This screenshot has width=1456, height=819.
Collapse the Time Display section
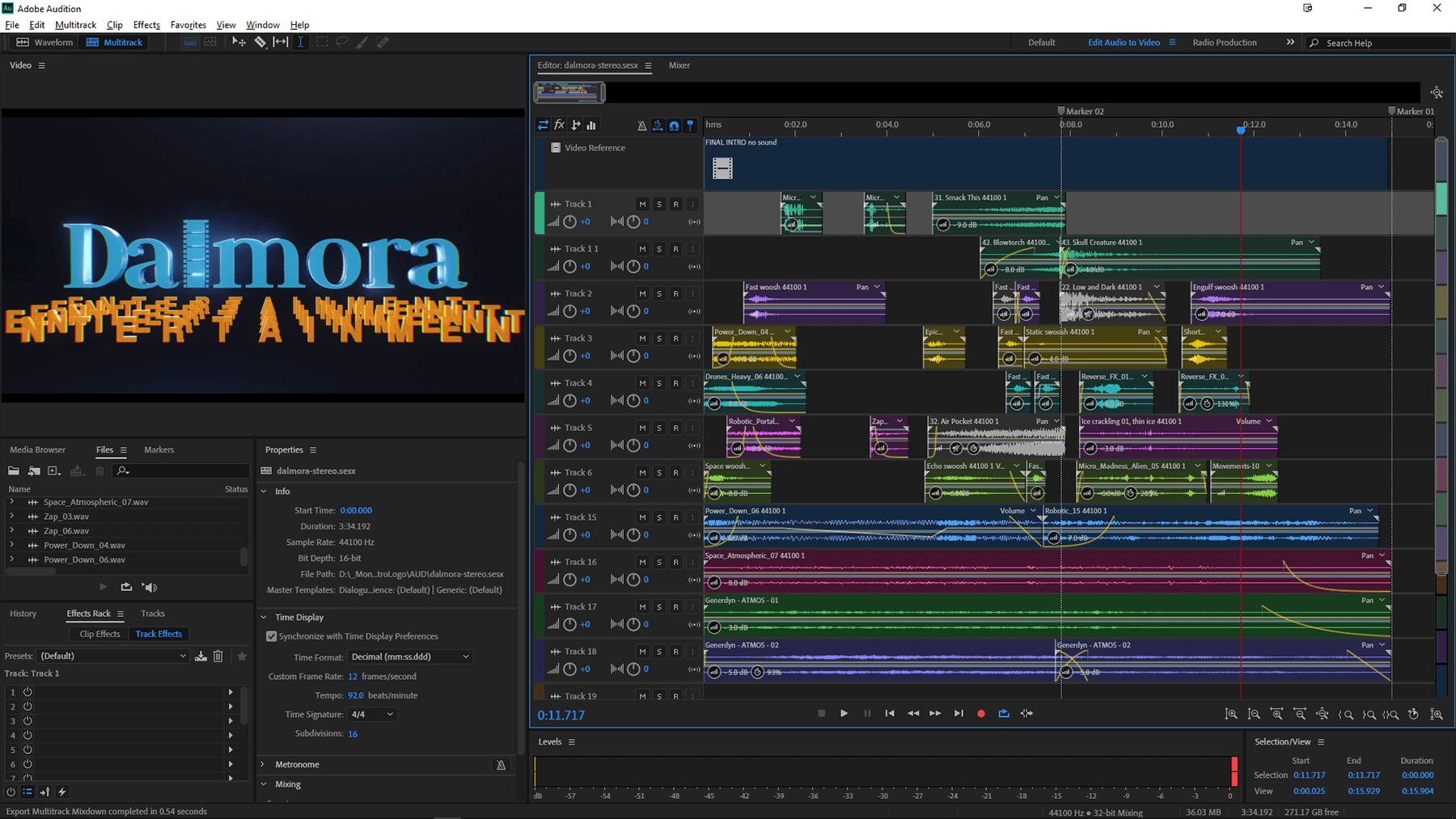click(264, 618)
